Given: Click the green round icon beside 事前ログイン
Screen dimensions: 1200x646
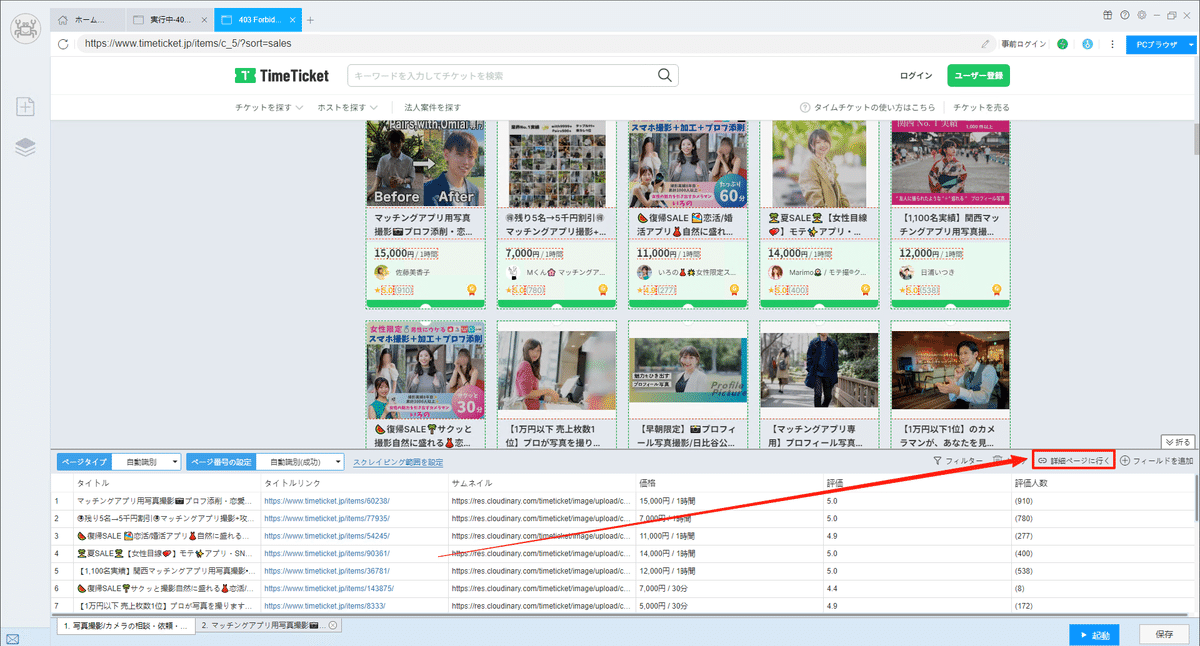Looking at the screenshot, I should coord(1062,44).
